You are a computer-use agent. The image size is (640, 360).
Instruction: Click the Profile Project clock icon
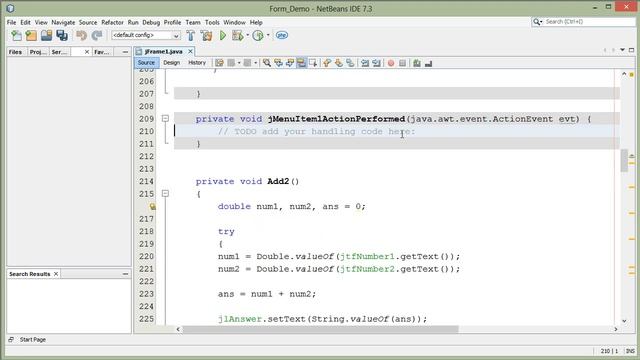[258, 36]
